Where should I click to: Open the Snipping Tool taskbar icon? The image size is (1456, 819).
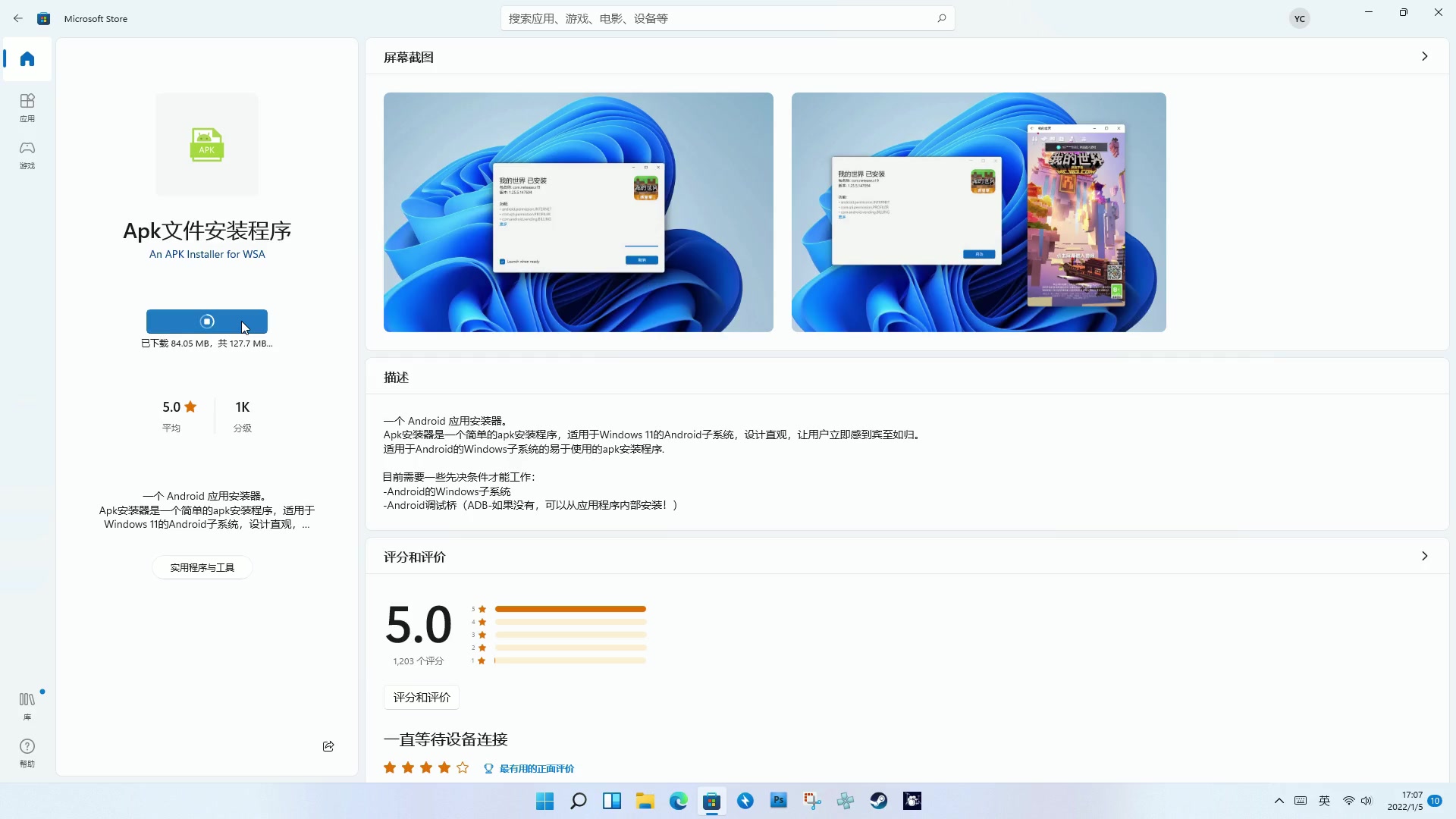[812, 801]
